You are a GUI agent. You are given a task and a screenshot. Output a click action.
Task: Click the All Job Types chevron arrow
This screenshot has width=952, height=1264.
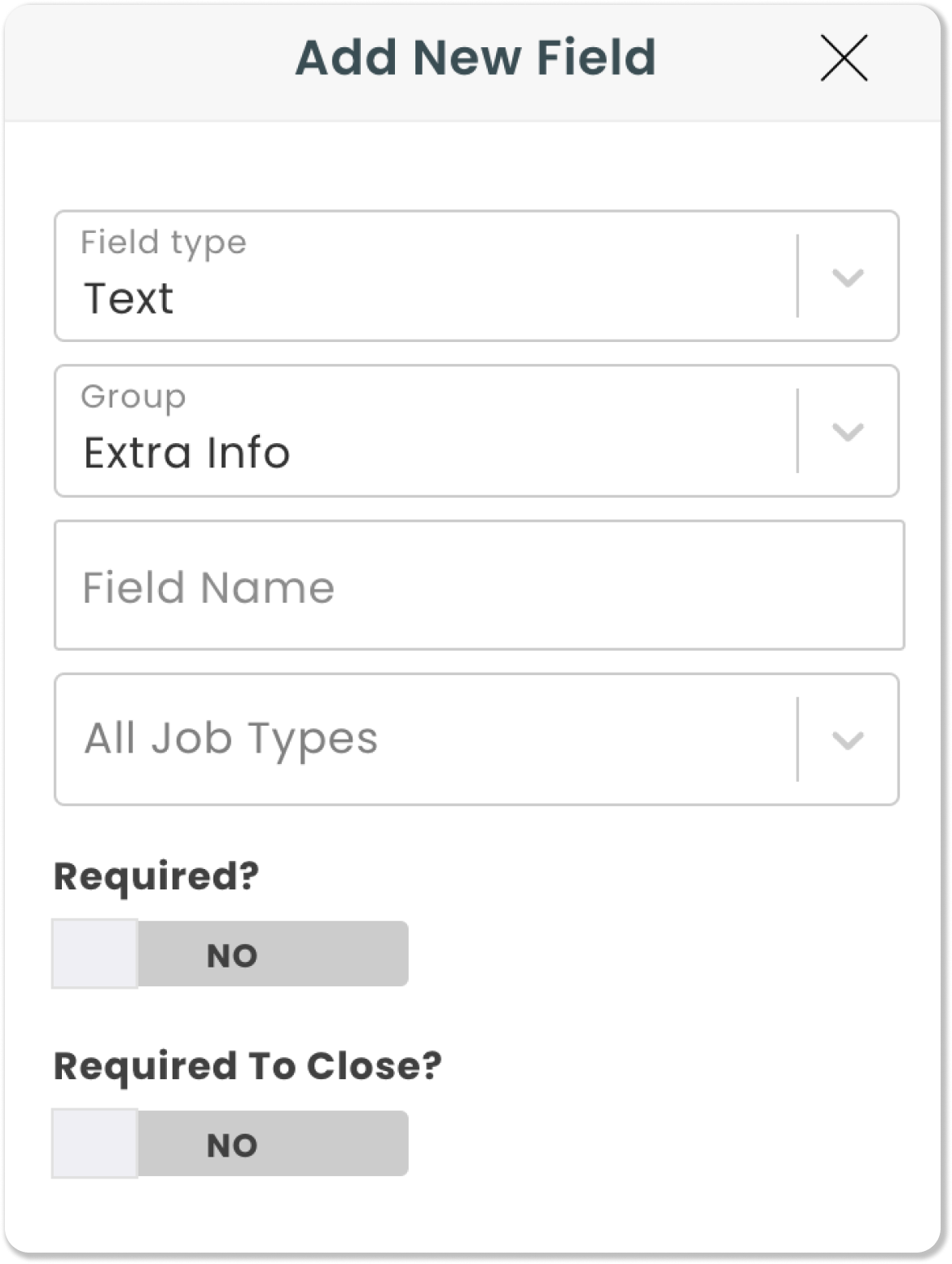coord(848,740)
